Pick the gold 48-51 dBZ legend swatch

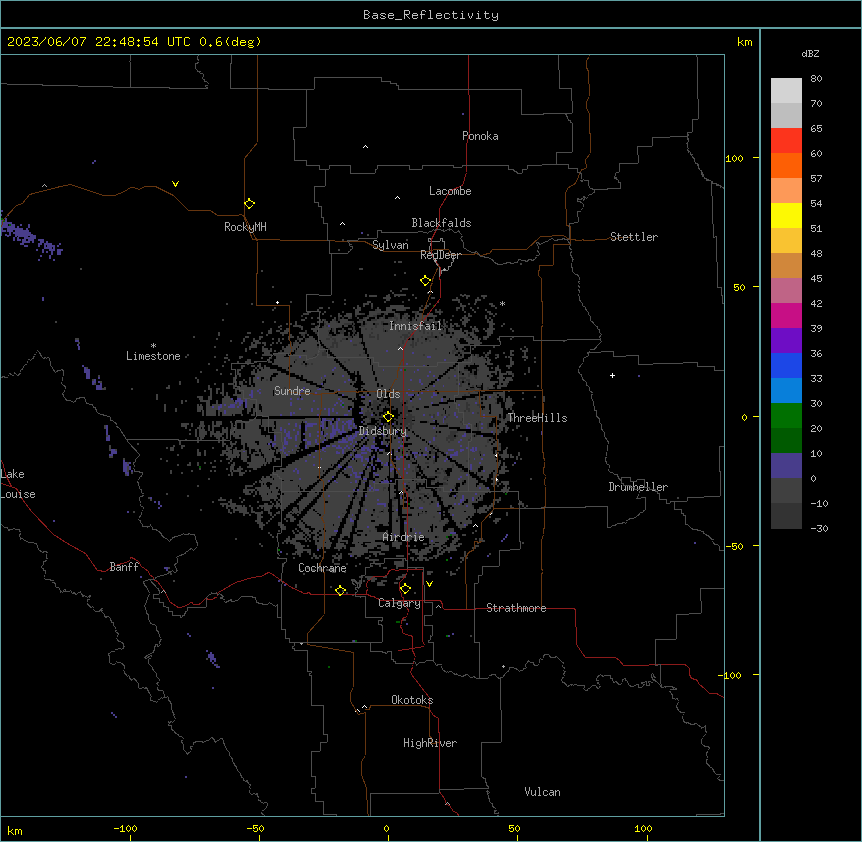click(786, 240)
